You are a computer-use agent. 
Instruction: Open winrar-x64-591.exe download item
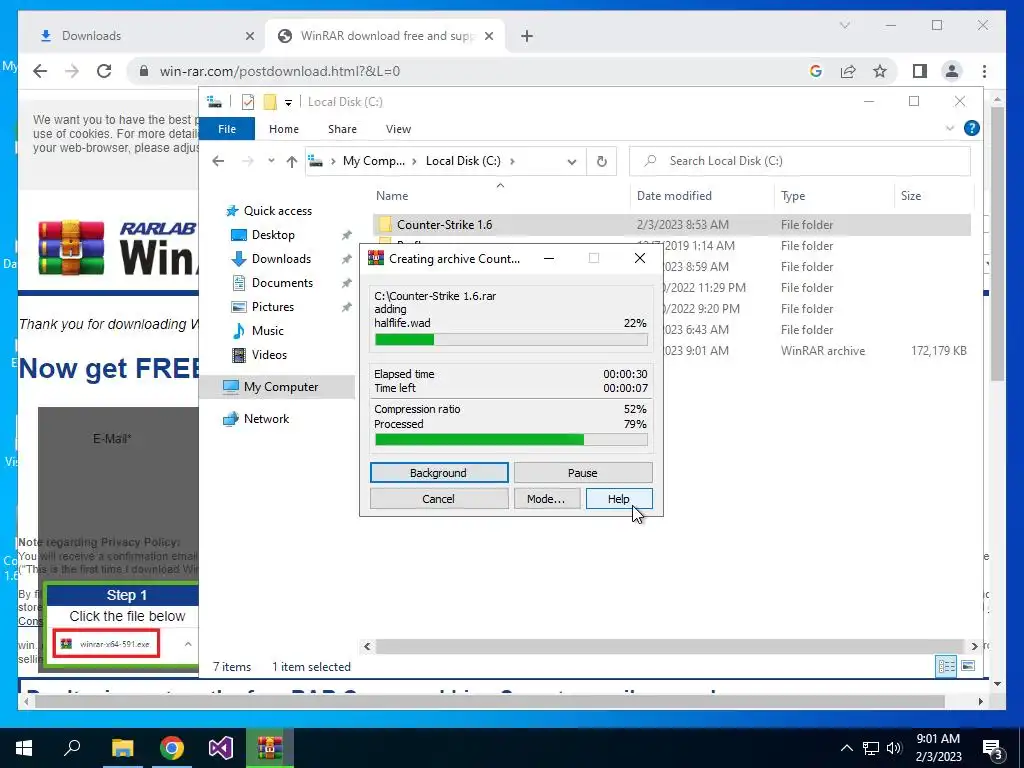point(106,644)
